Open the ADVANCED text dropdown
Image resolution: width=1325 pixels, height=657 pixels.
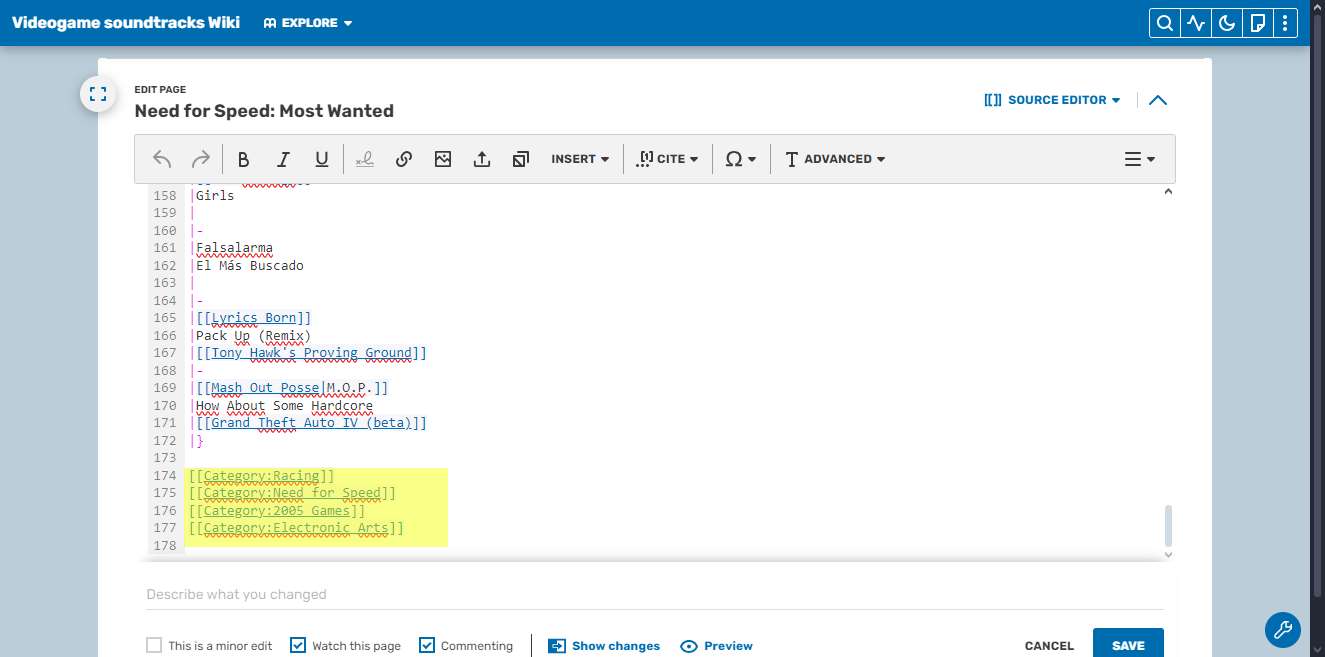click(835, 159)
